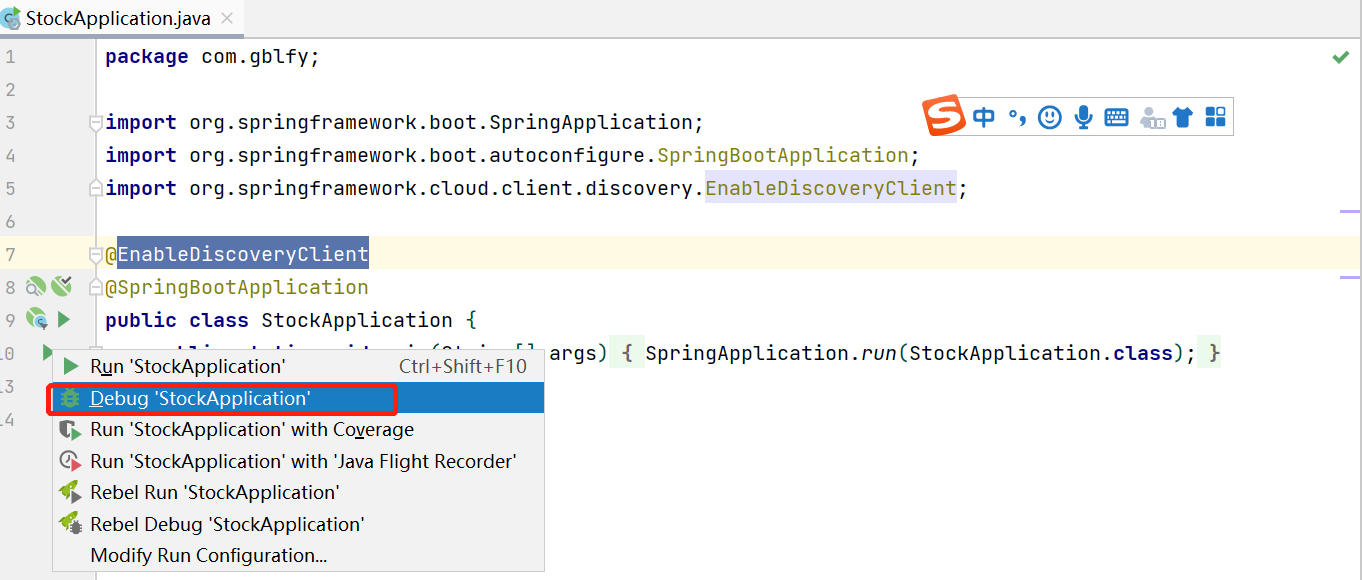This screenshot has width=1362, height=580.
Task: Click the user account icon in IME bar
Action: pyautogui.click(x=1152, y=117)
